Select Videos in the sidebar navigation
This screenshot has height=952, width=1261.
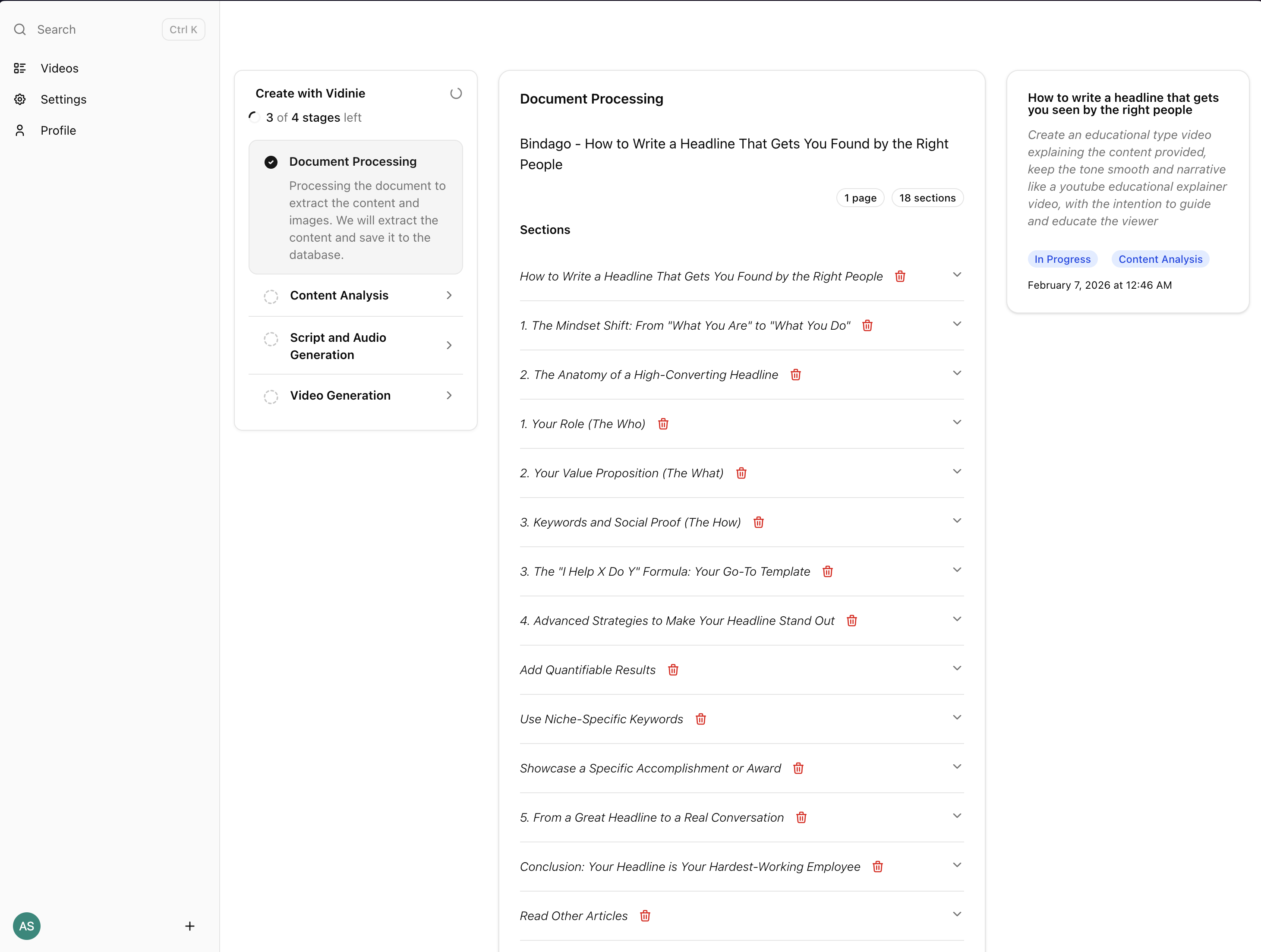58,68
